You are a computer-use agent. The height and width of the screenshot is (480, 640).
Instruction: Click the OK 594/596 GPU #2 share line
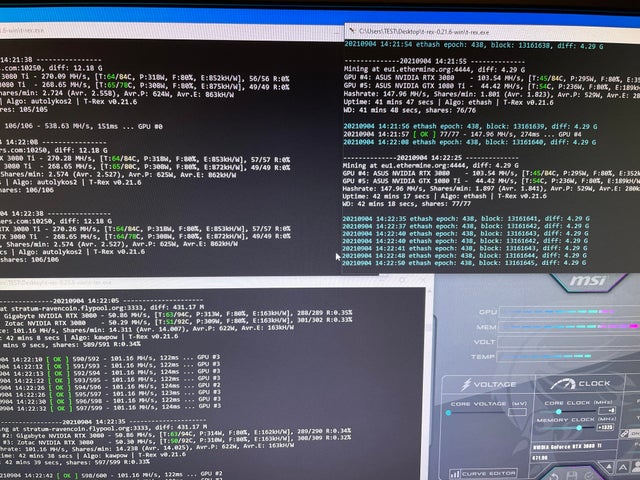tap(111, 387)
